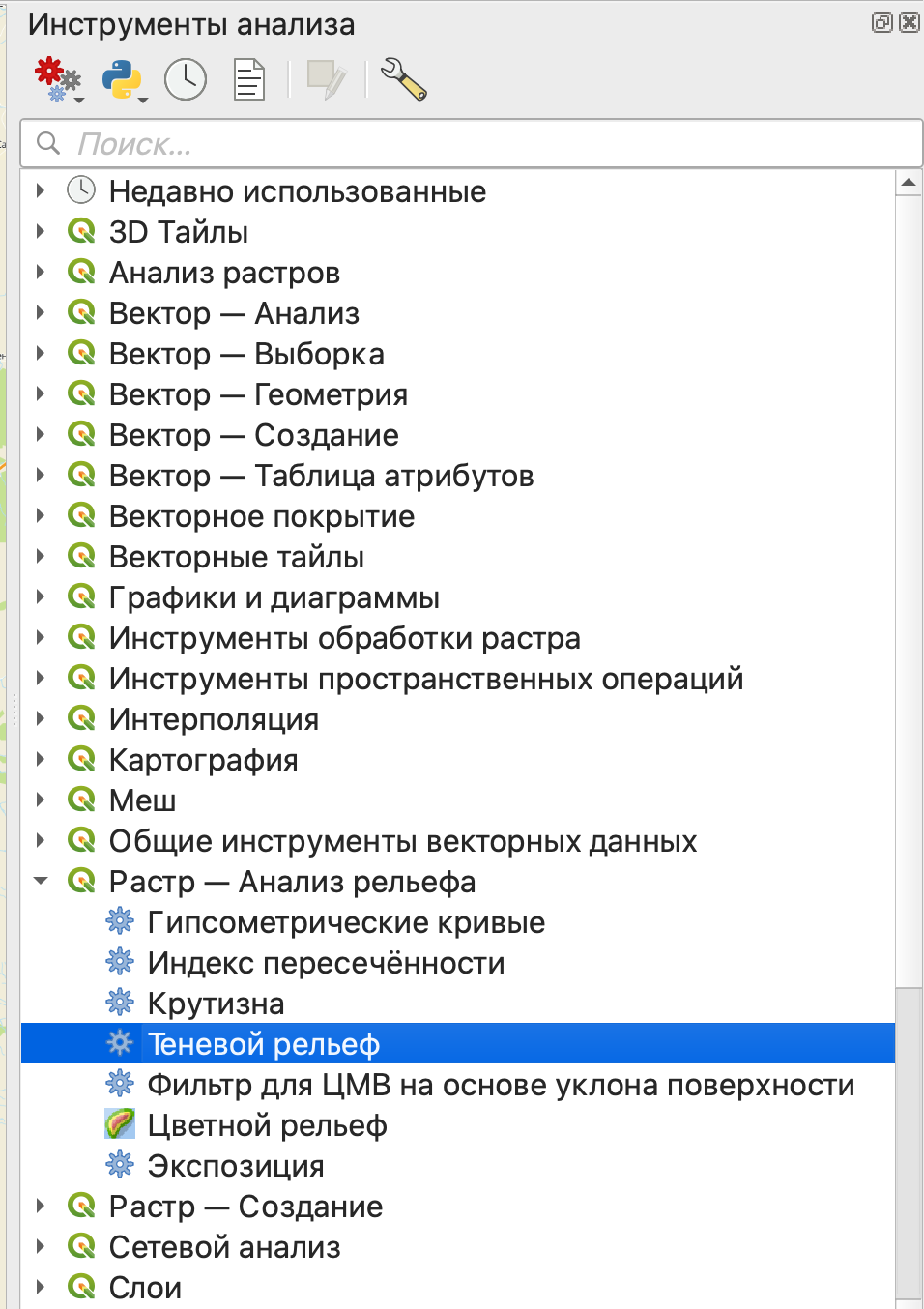Open the Python scripts menu

coord(124,79)
